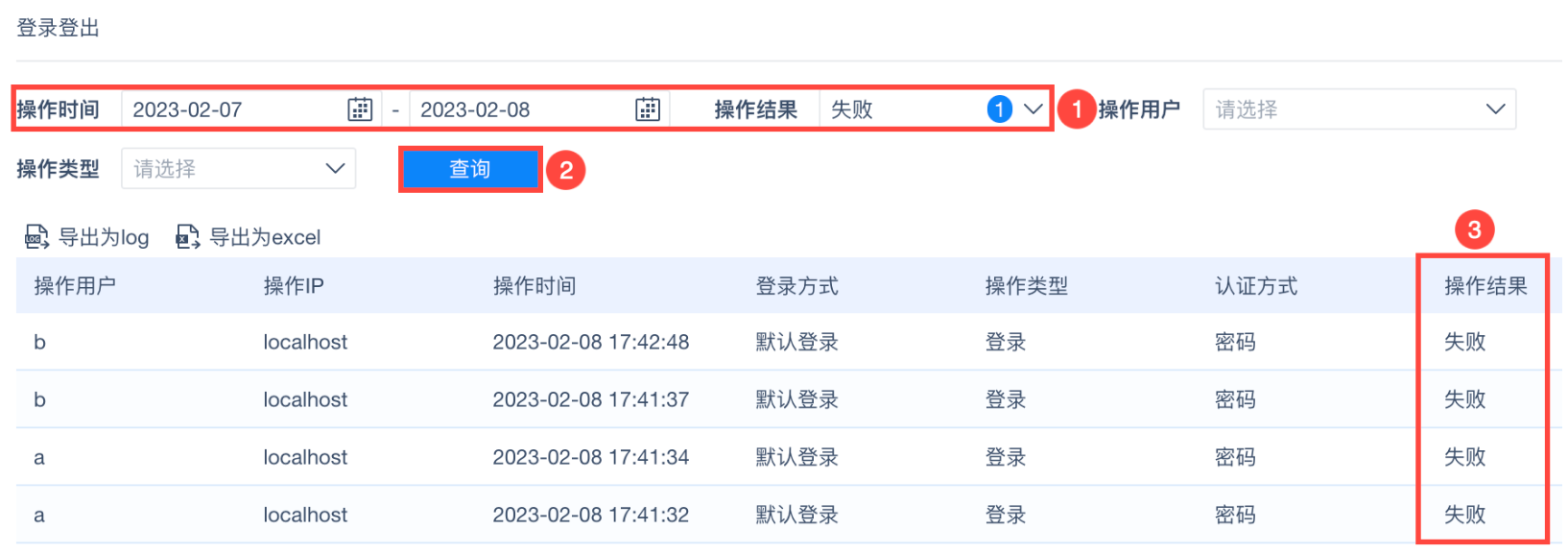Open the 操作类型 select dropdown
Viewport: 1568px width, 553px height.
pos(238,169)
